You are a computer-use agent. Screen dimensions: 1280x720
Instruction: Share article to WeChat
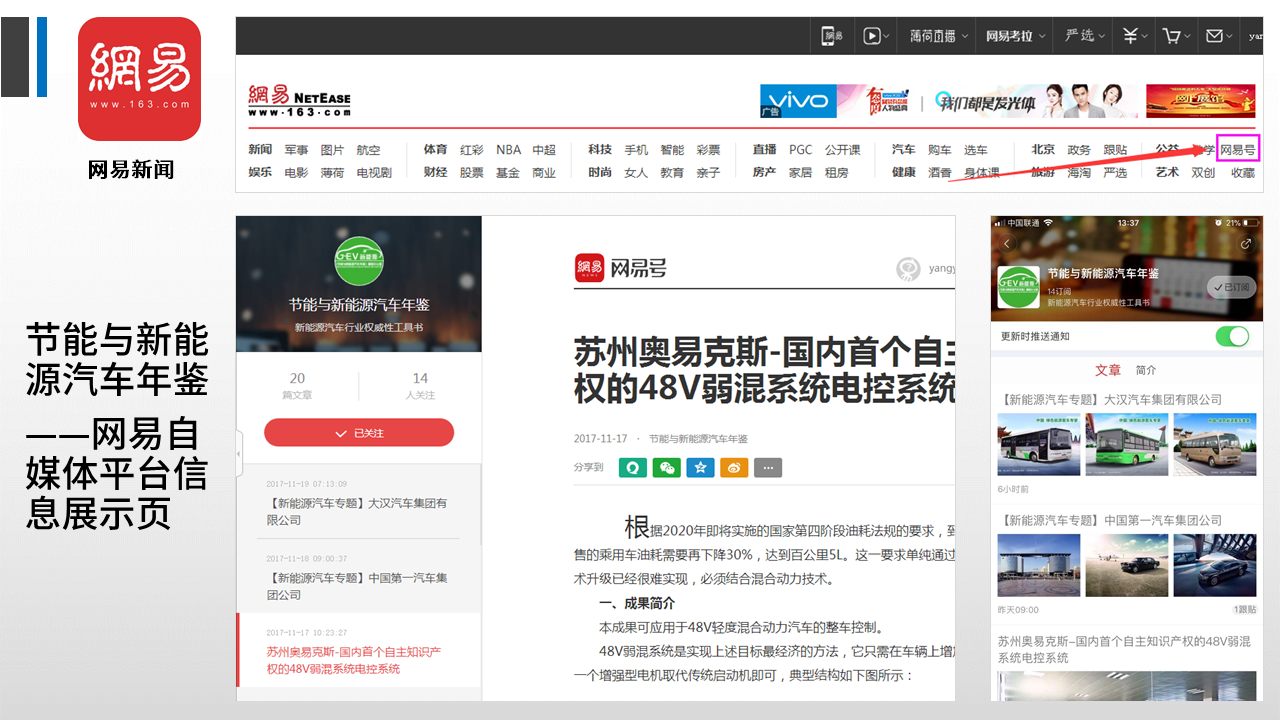click(667, 467)
